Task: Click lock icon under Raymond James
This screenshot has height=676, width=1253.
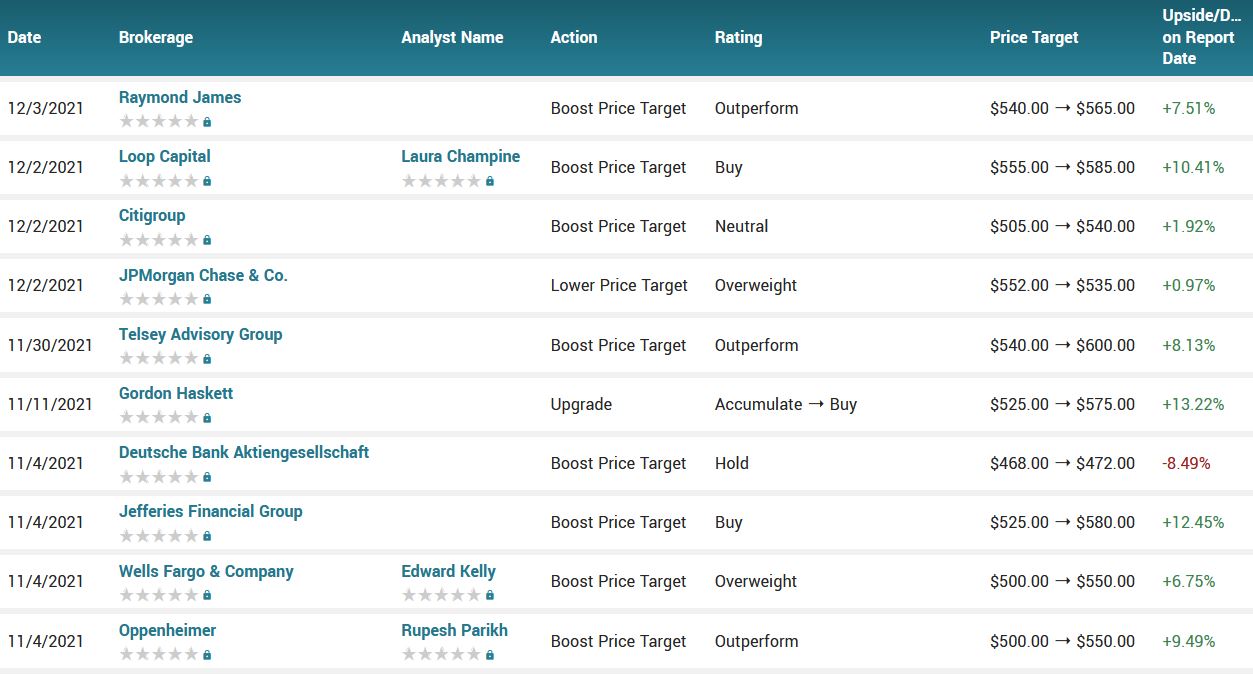Action: (x=207, y=122)
